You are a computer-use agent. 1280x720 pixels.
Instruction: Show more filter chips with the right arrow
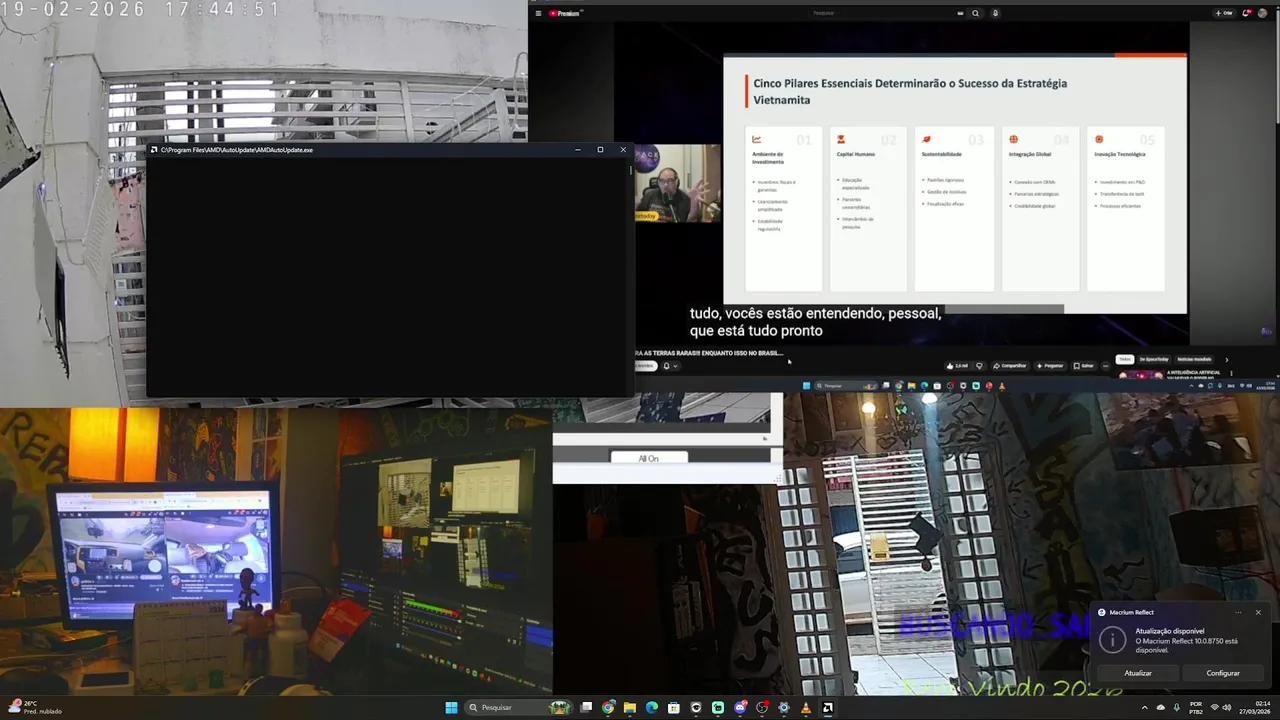pos(1226,359)
